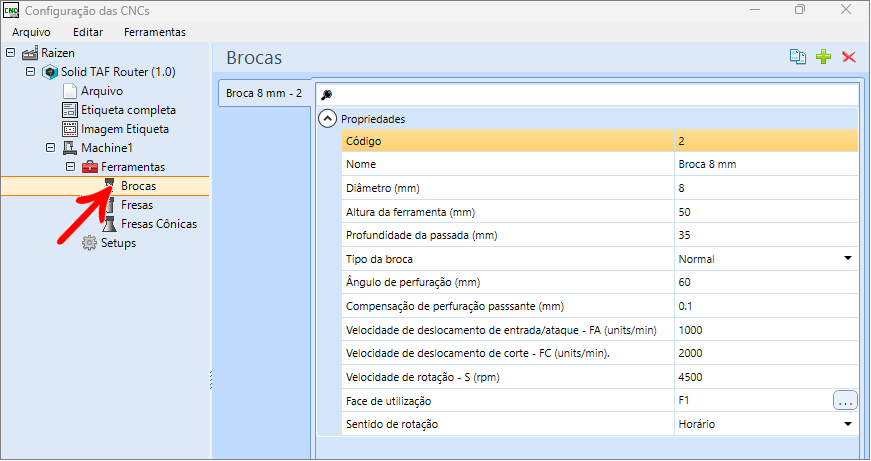
Task: Click the ellipsis button for Face de utilização
Action: 845,400
